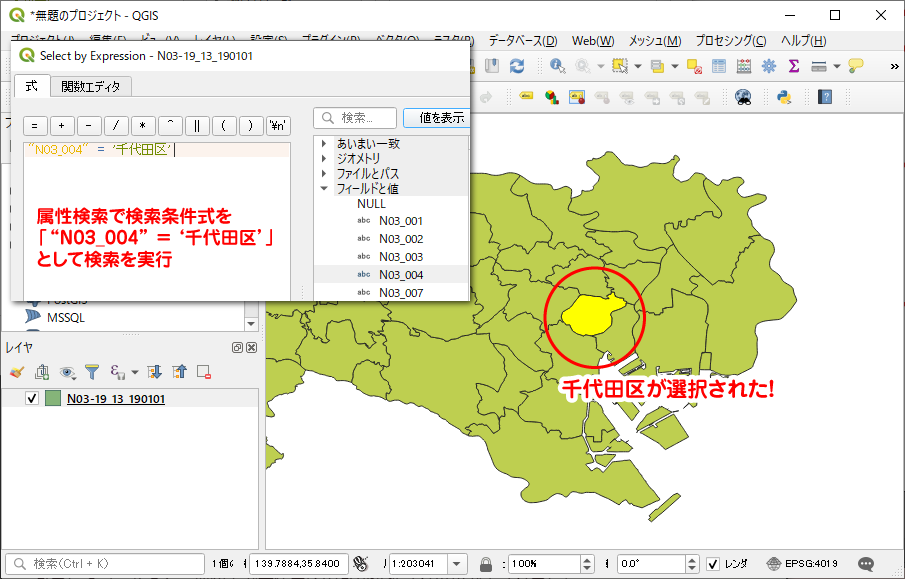Open the Python console icon
Screen dimensions: 906x579
[x=785, y=96]
